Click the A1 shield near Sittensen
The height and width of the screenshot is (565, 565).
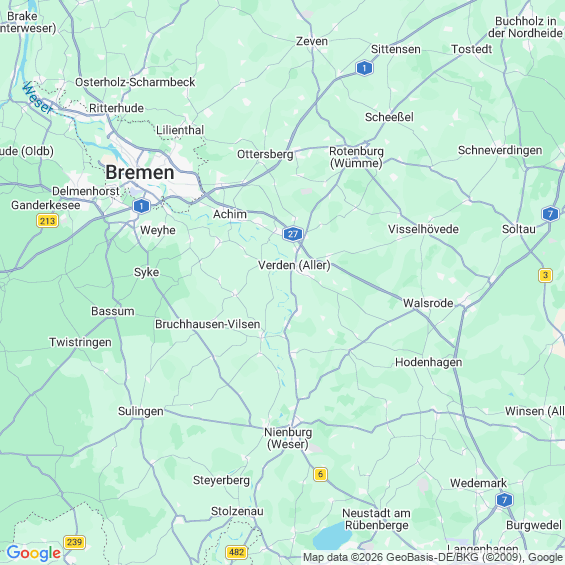[x=364, y=68]
